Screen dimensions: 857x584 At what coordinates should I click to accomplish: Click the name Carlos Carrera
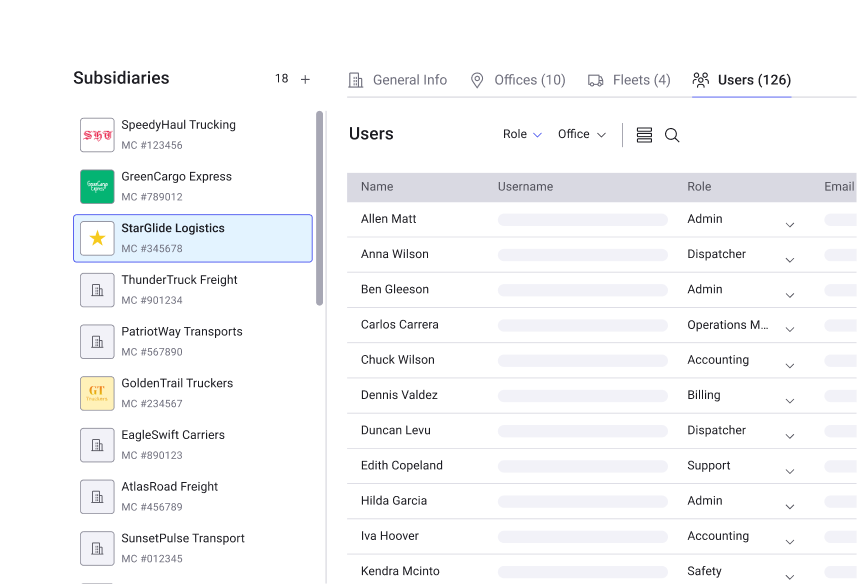[x=400, y=325]
